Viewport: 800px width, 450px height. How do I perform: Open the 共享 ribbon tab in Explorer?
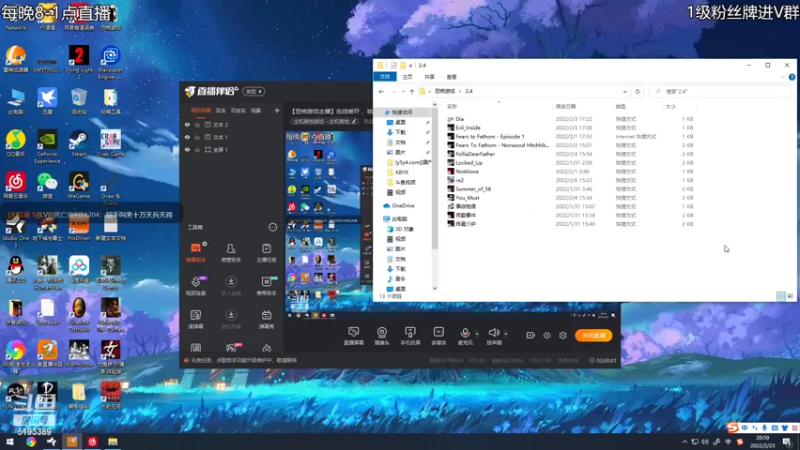(x=430, y=77)
